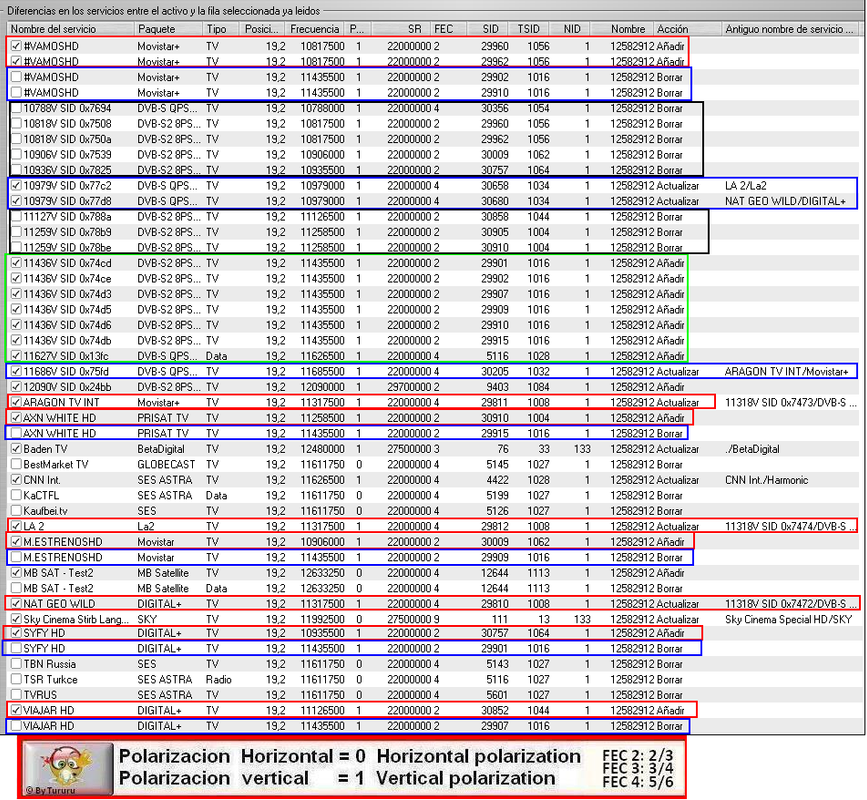The height and width of the screenshot is (800, 867).
Task: Click the NID column header
Action: [571, 29]
